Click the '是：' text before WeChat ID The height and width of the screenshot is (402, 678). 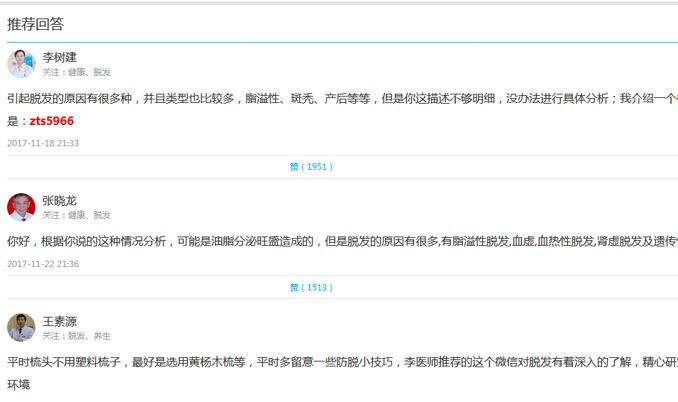click(16, 122)
